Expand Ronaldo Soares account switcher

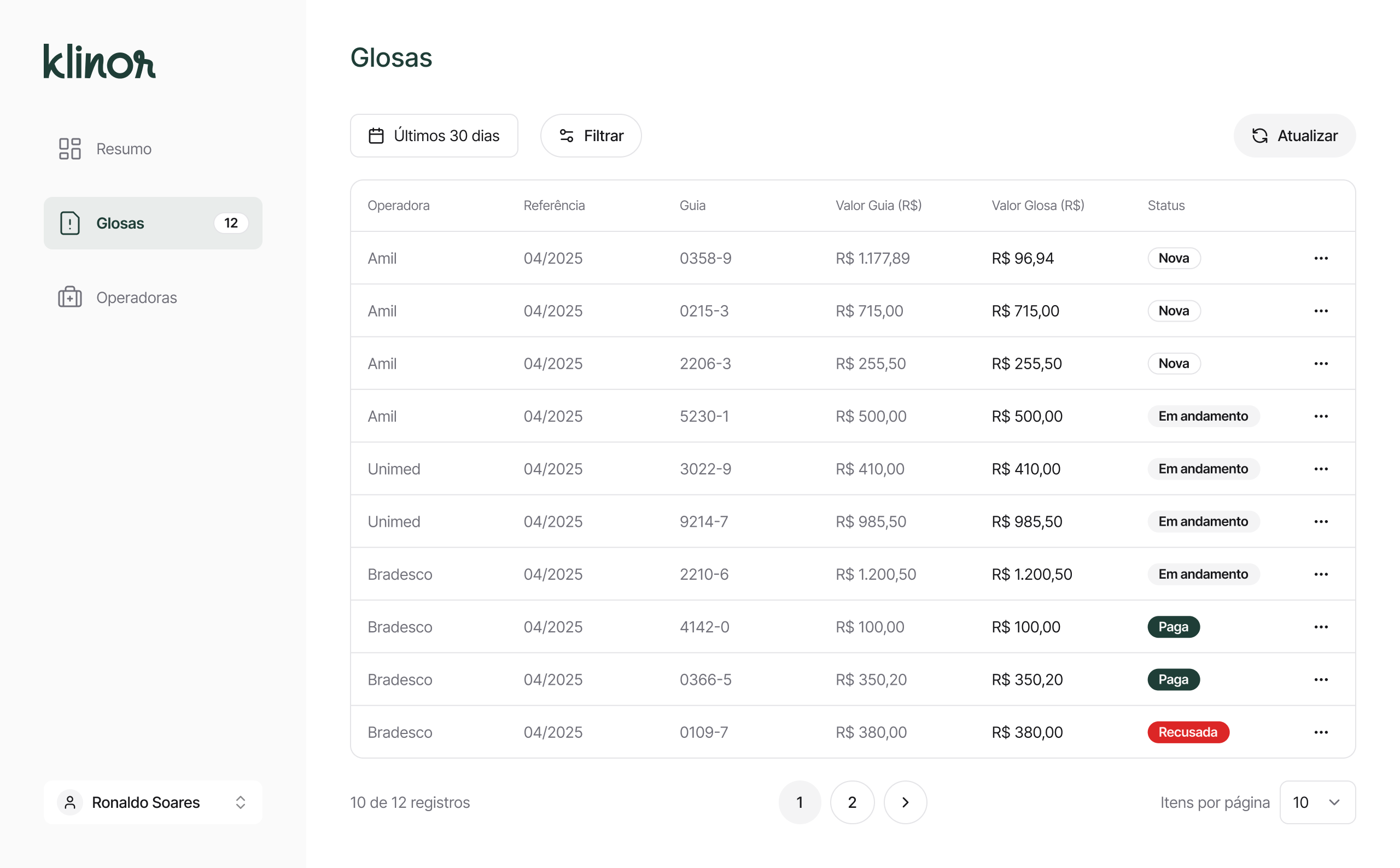pyautogui.click(x=241, y=802)
